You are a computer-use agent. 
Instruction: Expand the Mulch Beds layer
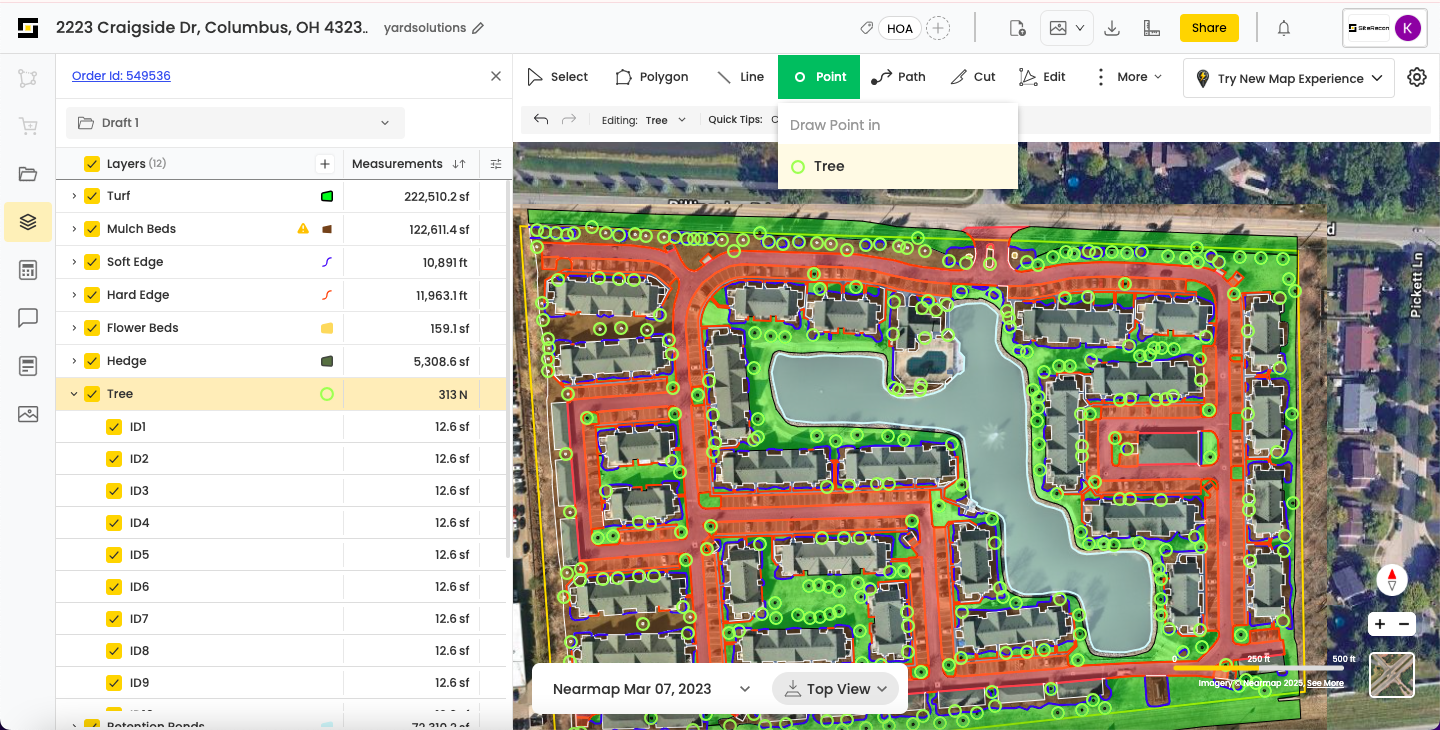pos(74,229)
